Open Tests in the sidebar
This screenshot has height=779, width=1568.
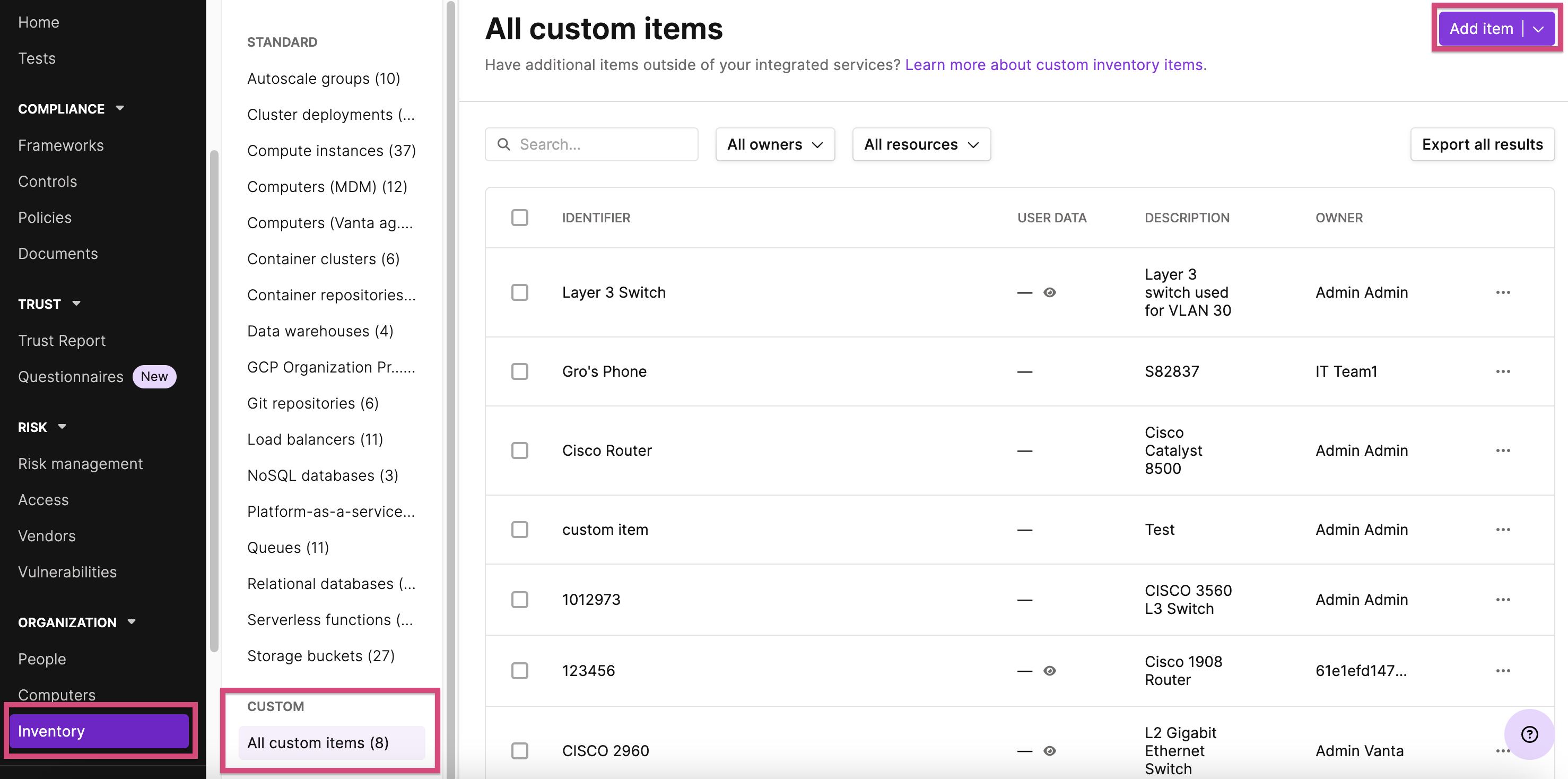tap(37, 58)
